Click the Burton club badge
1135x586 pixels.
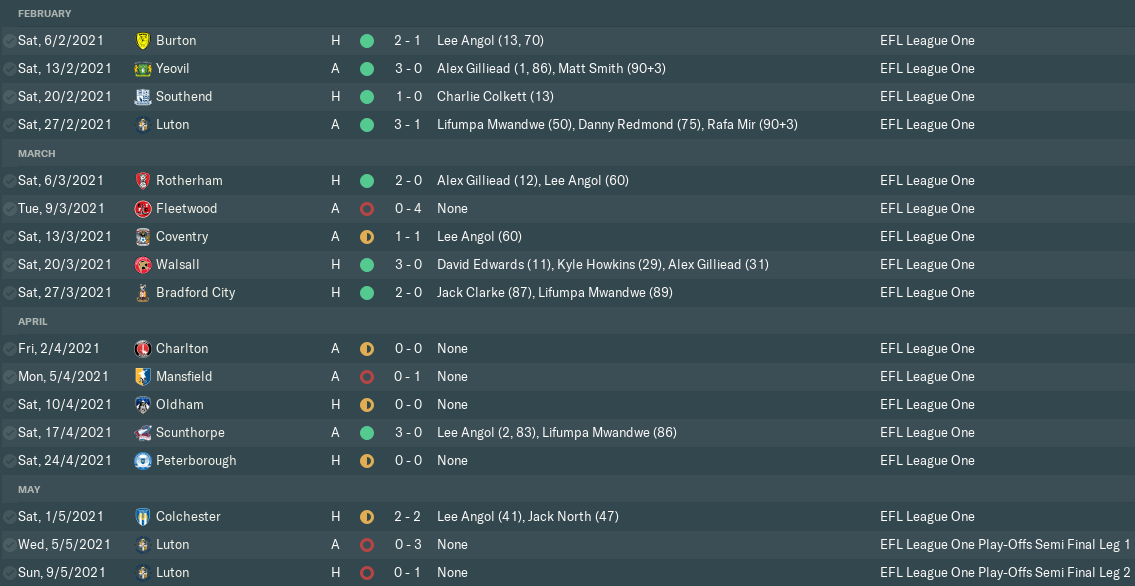pos(142,41)
